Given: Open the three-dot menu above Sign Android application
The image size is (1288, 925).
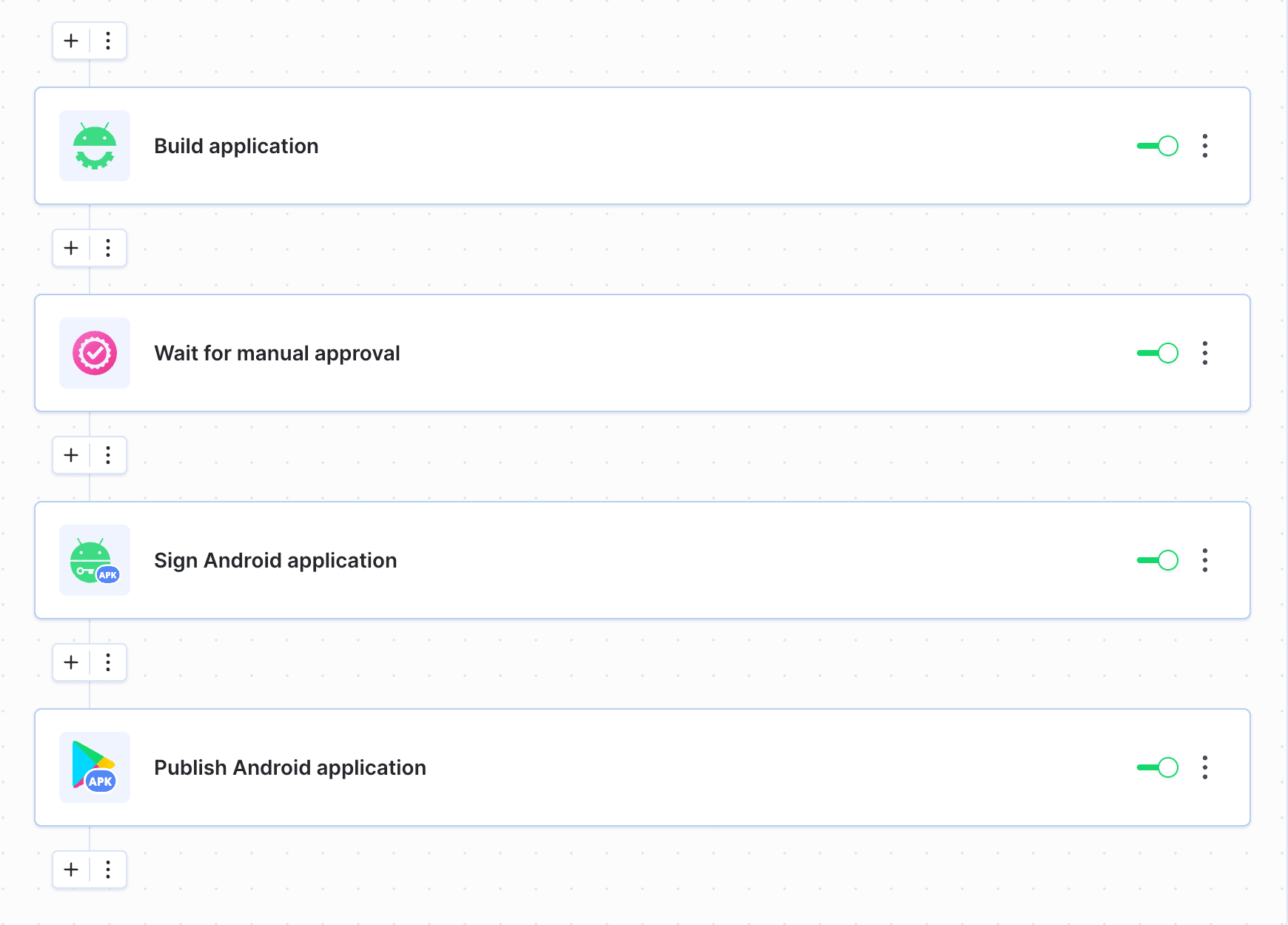Looking at the screenshot, I should click(108, 454).
